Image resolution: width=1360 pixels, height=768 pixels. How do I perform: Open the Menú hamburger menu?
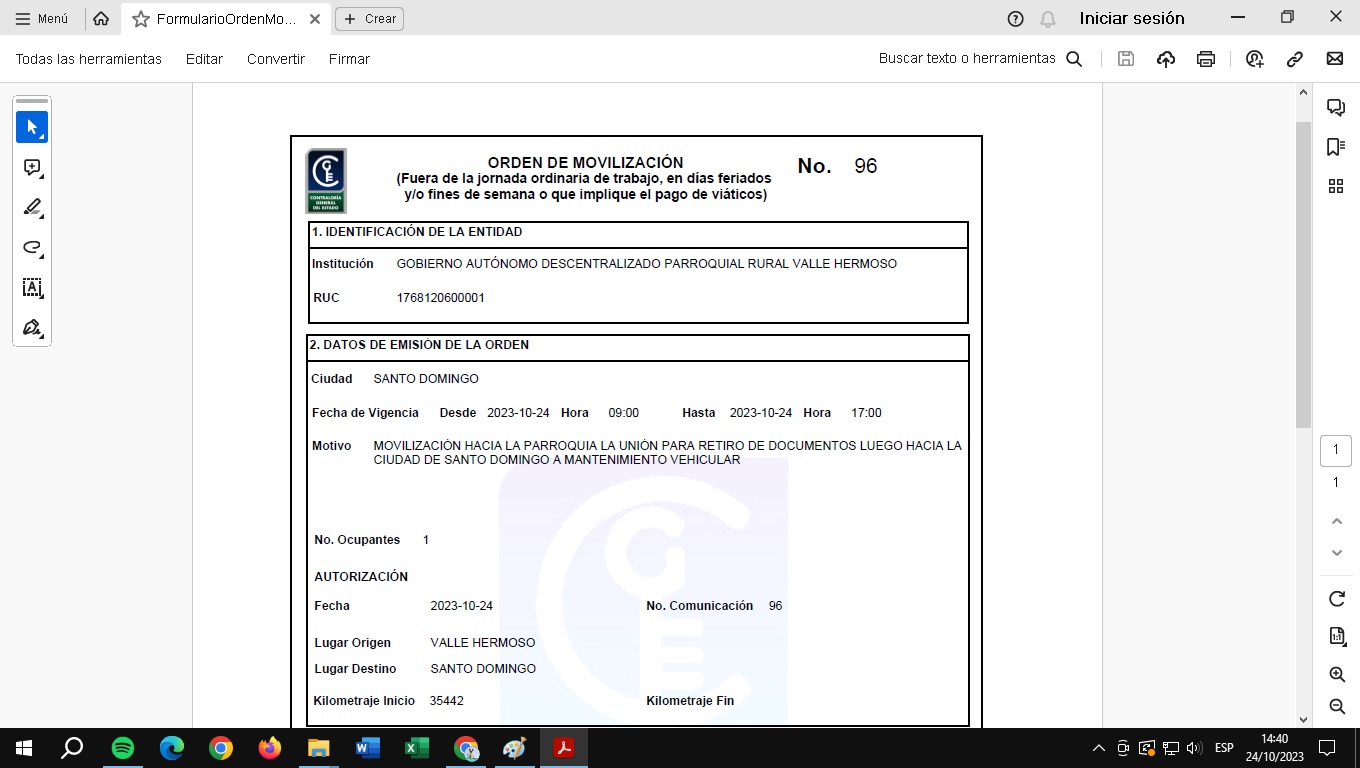[x=42, y=19]
